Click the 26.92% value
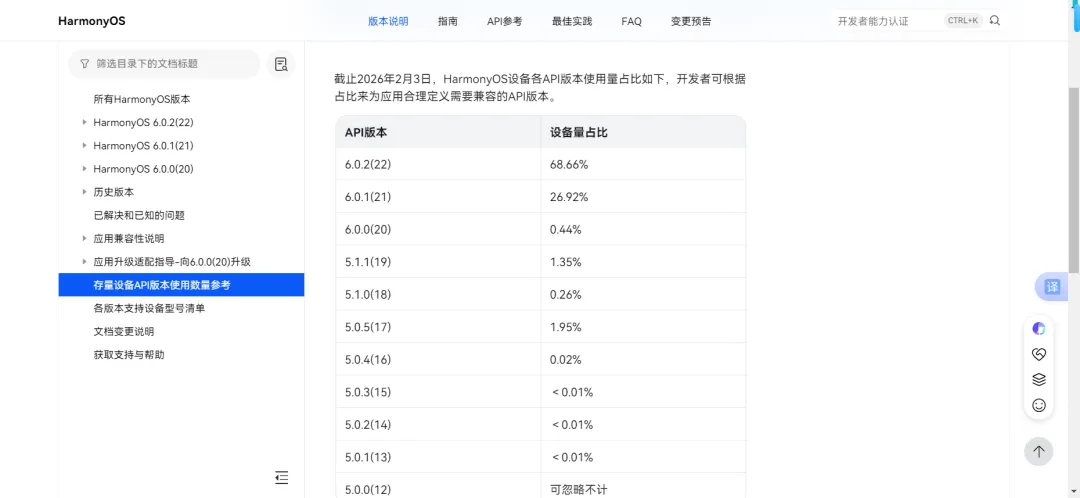 point(569,197)
